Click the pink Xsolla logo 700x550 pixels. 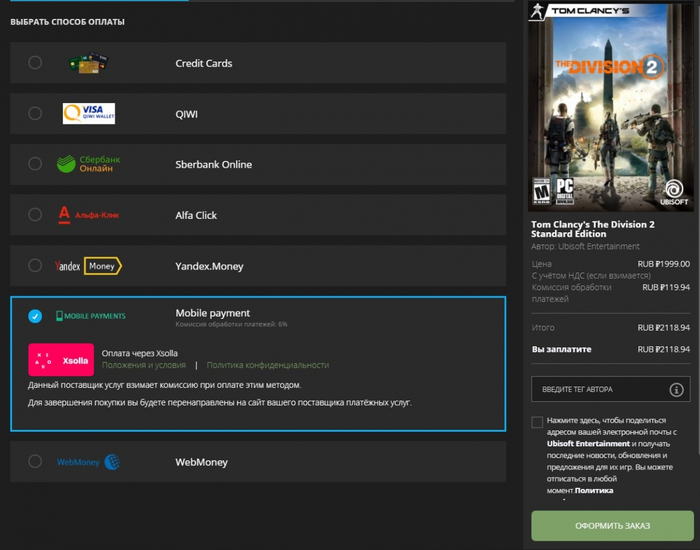tap(61, 360)
